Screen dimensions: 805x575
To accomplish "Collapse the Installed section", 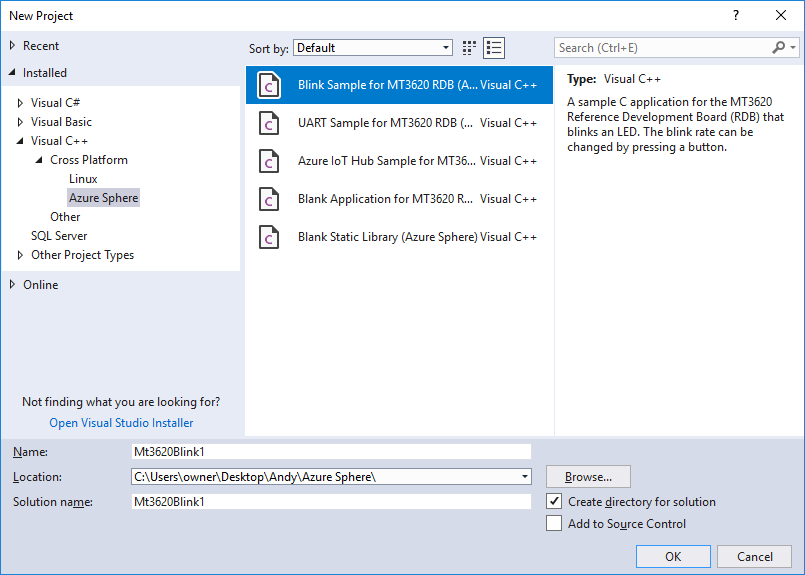I will coord(12,72).
